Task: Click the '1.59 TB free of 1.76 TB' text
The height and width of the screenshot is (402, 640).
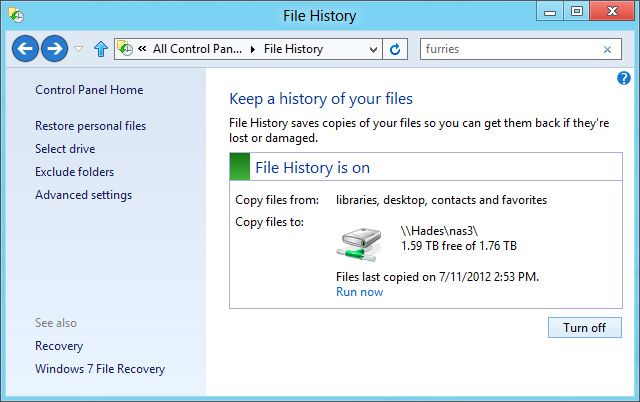Action: 459,246
